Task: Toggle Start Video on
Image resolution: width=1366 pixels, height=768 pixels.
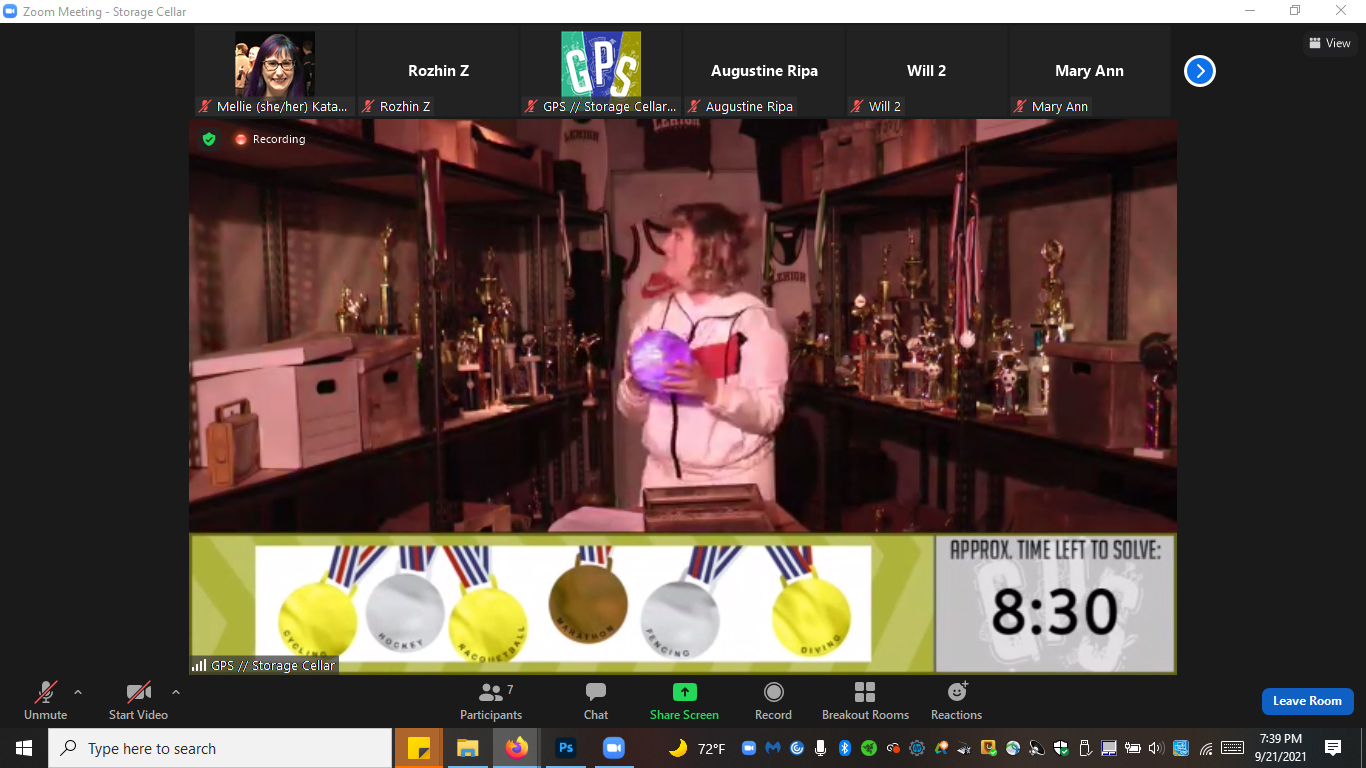Action: 138,700
